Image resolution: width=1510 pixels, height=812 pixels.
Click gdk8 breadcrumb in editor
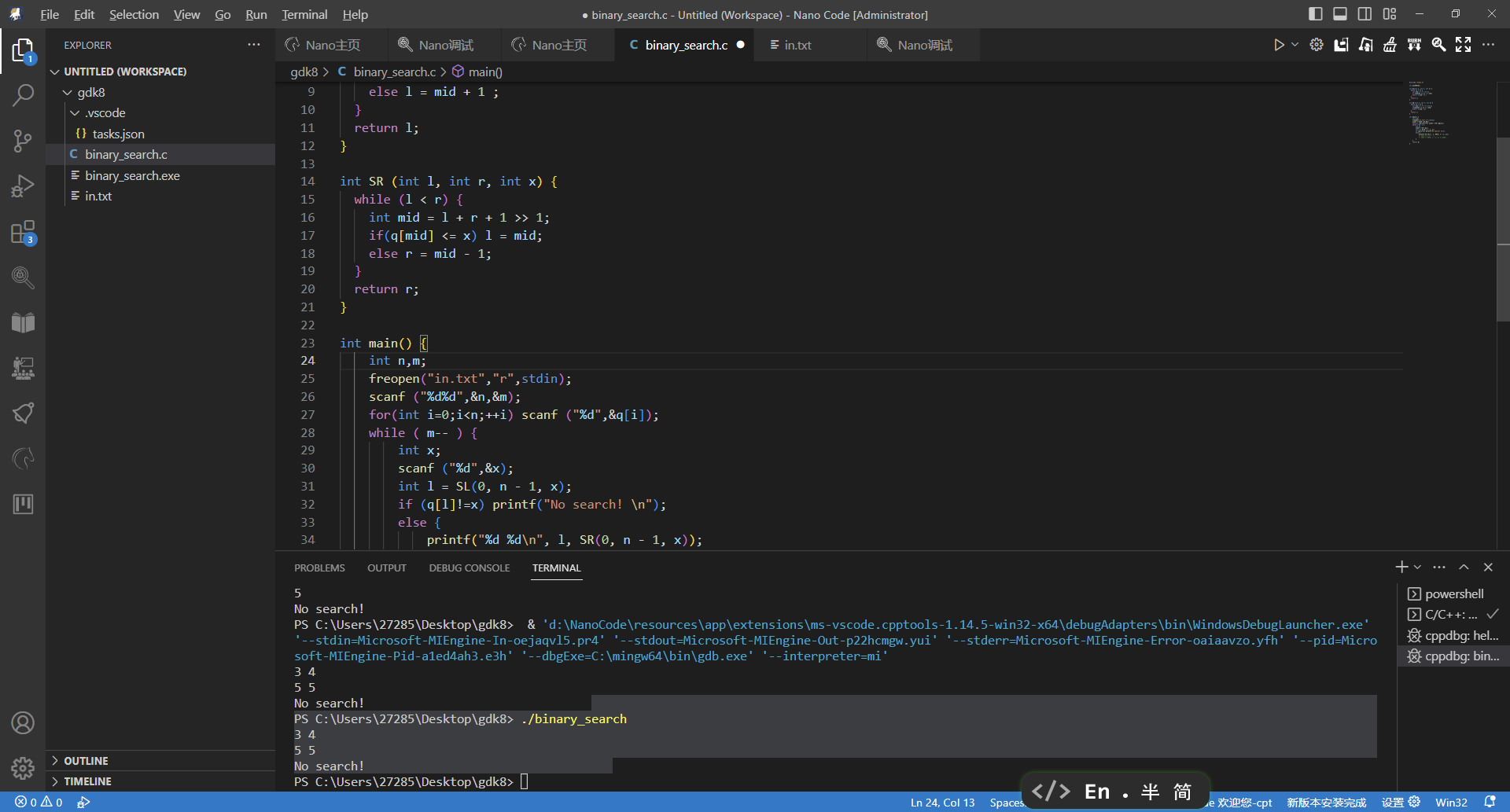(x=304, y=72)
